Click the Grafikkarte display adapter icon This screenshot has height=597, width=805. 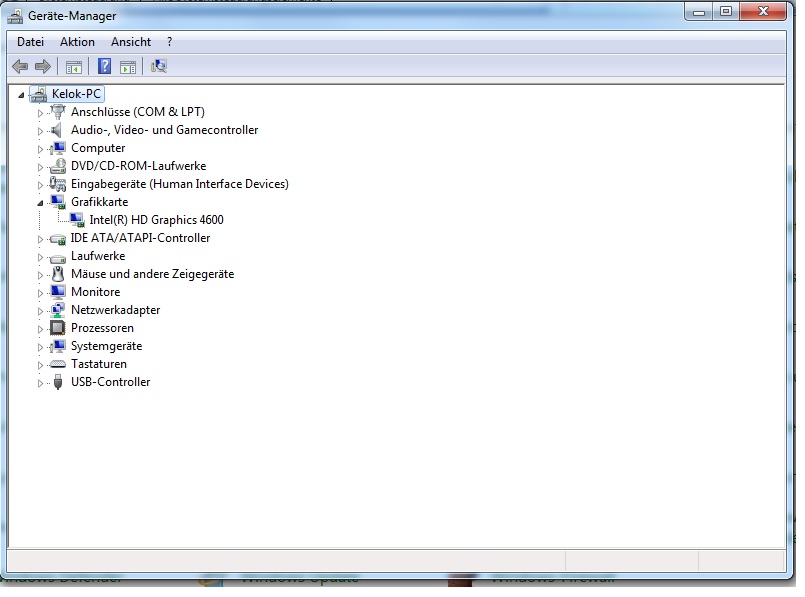58,202
